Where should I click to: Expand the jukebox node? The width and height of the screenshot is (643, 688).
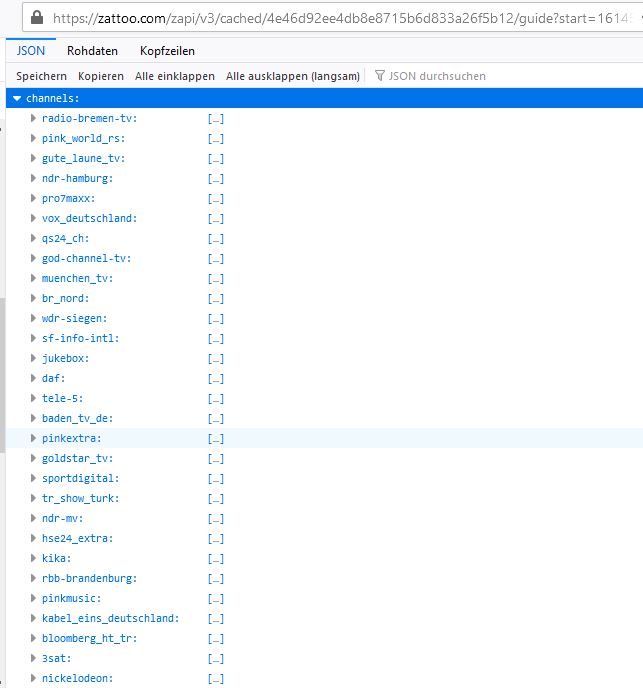(33, 358)
